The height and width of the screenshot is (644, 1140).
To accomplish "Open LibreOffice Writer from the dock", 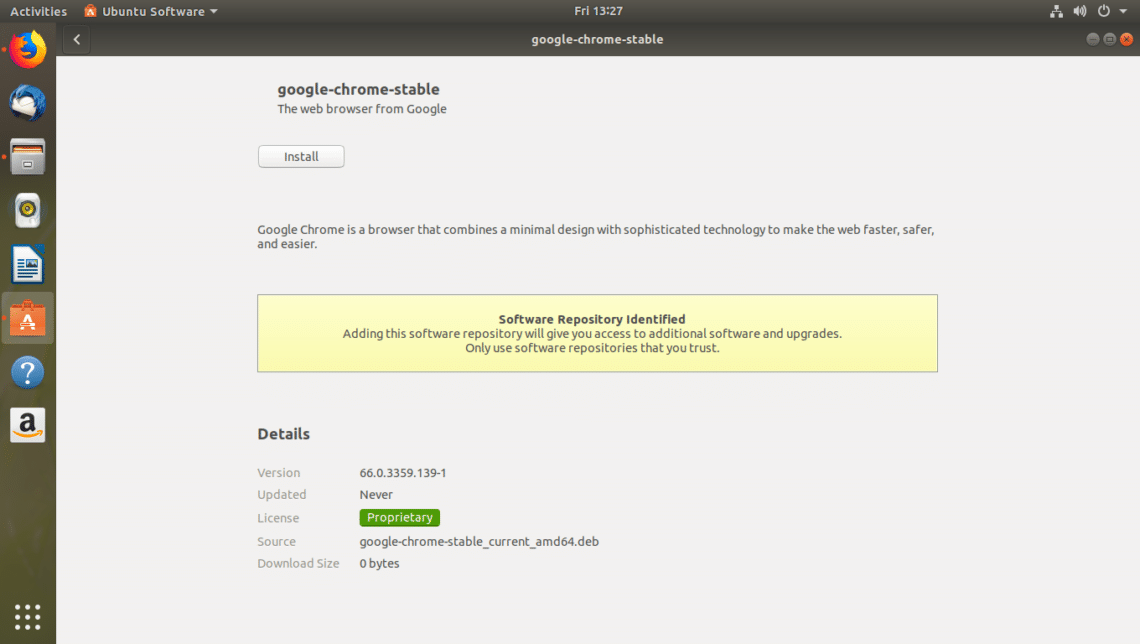I will point(28,265).
